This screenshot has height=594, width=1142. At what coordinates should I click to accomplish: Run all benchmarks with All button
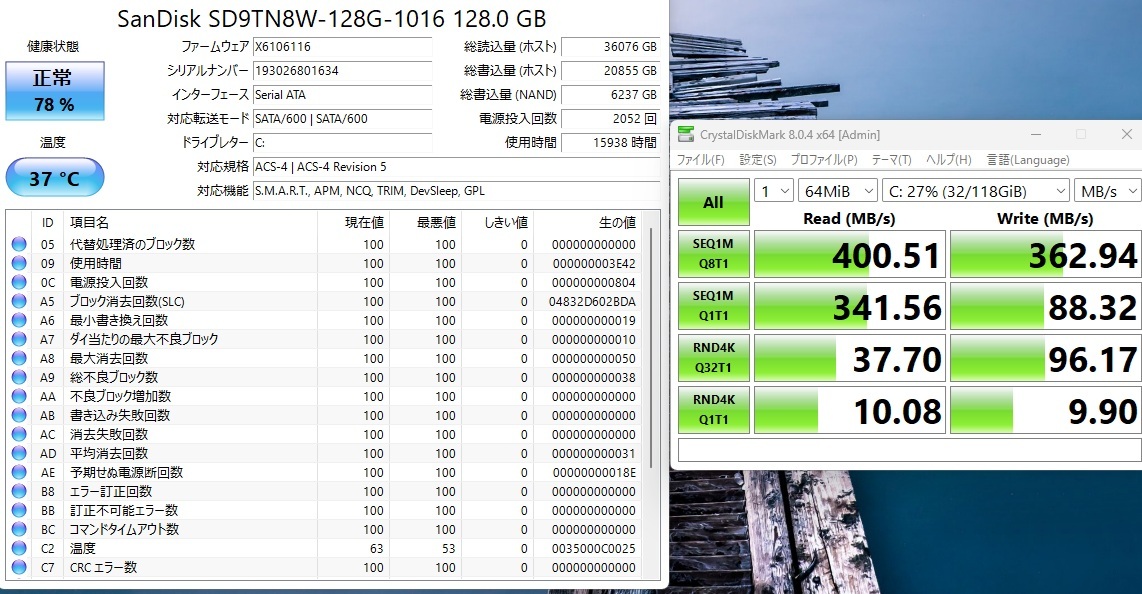pyautogui.click(x=714, y=202)
